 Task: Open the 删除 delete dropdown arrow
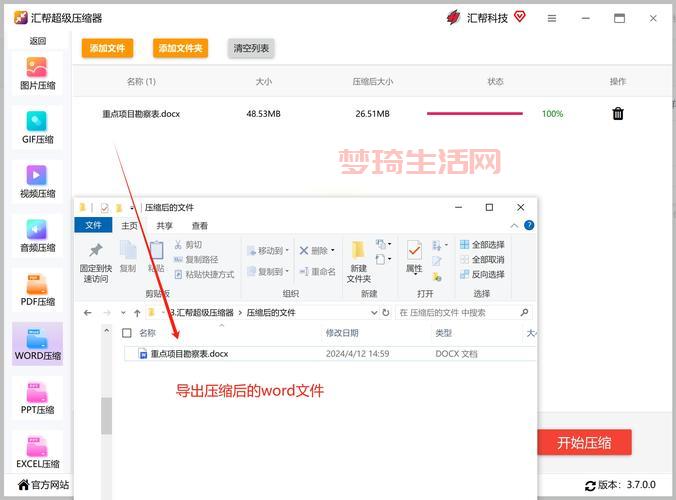point(333,250)
